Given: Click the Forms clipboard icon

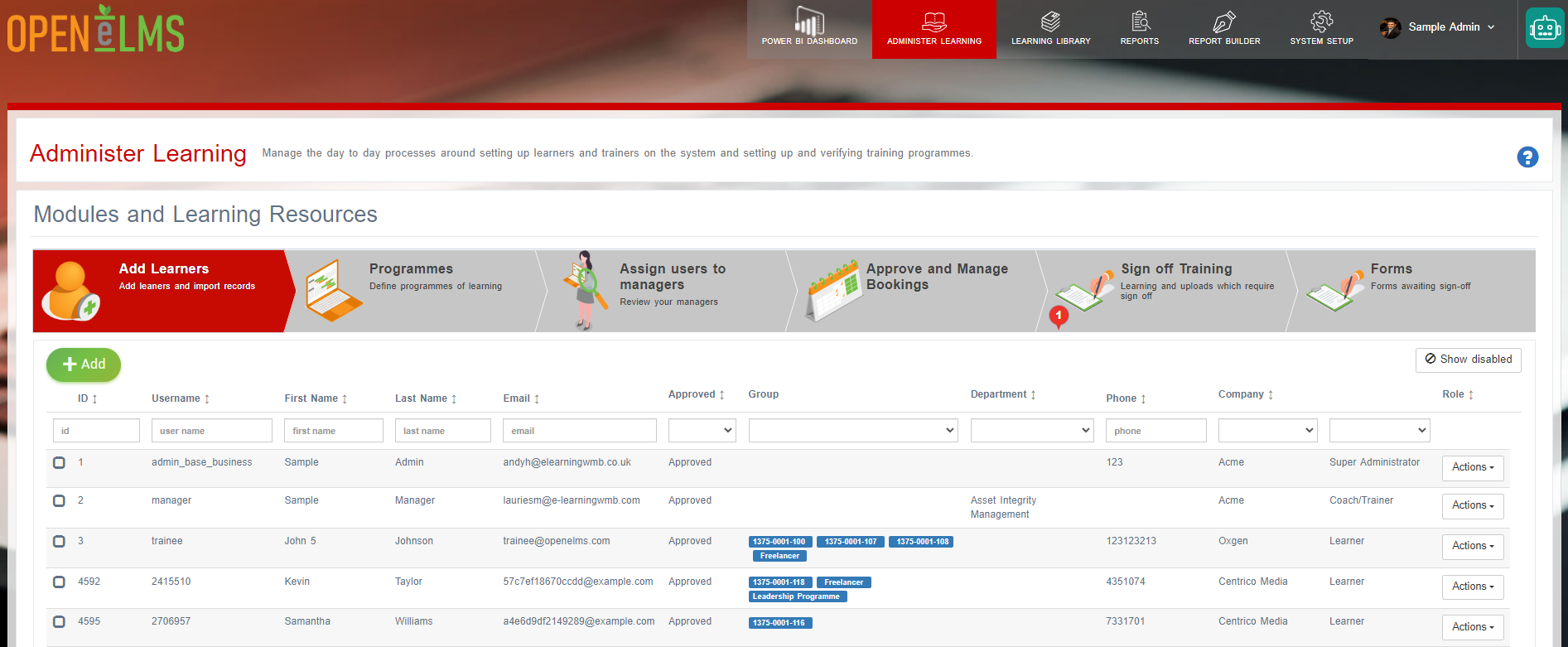Looking at the screenshot, I should coord(1335,291).
